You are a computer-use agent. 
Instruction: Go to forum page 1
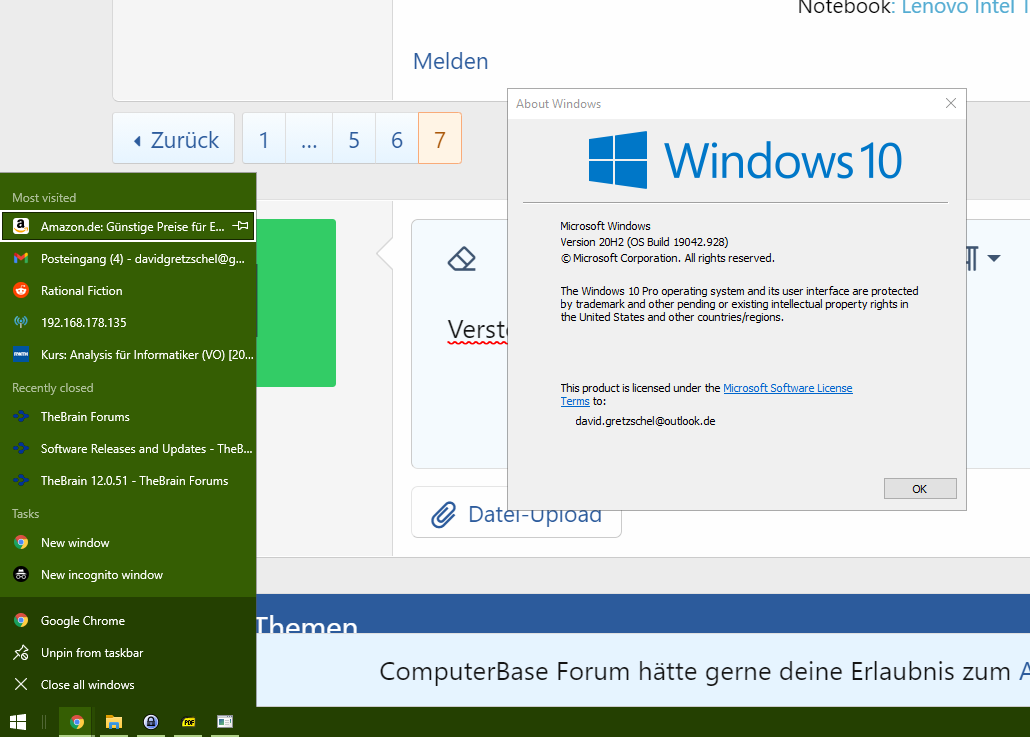(264, 139)
